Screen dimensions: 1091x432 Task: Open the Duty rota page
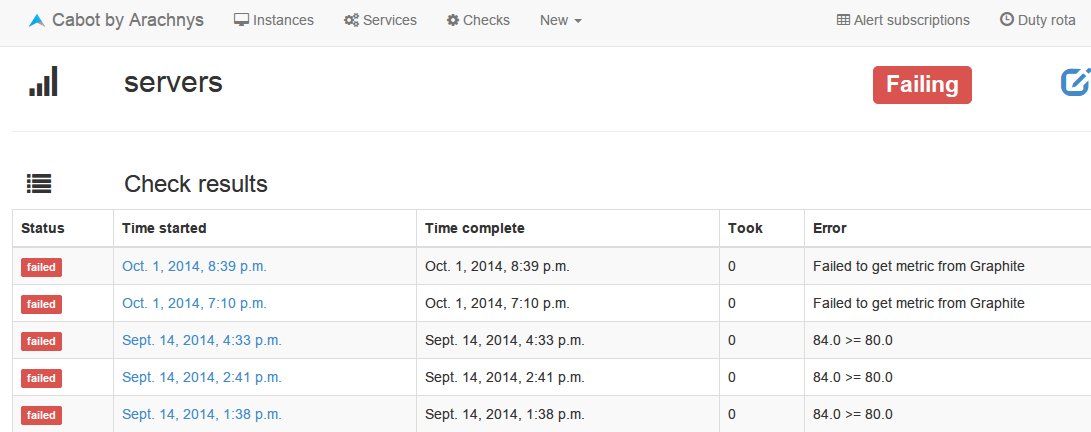coord(1046,20)
